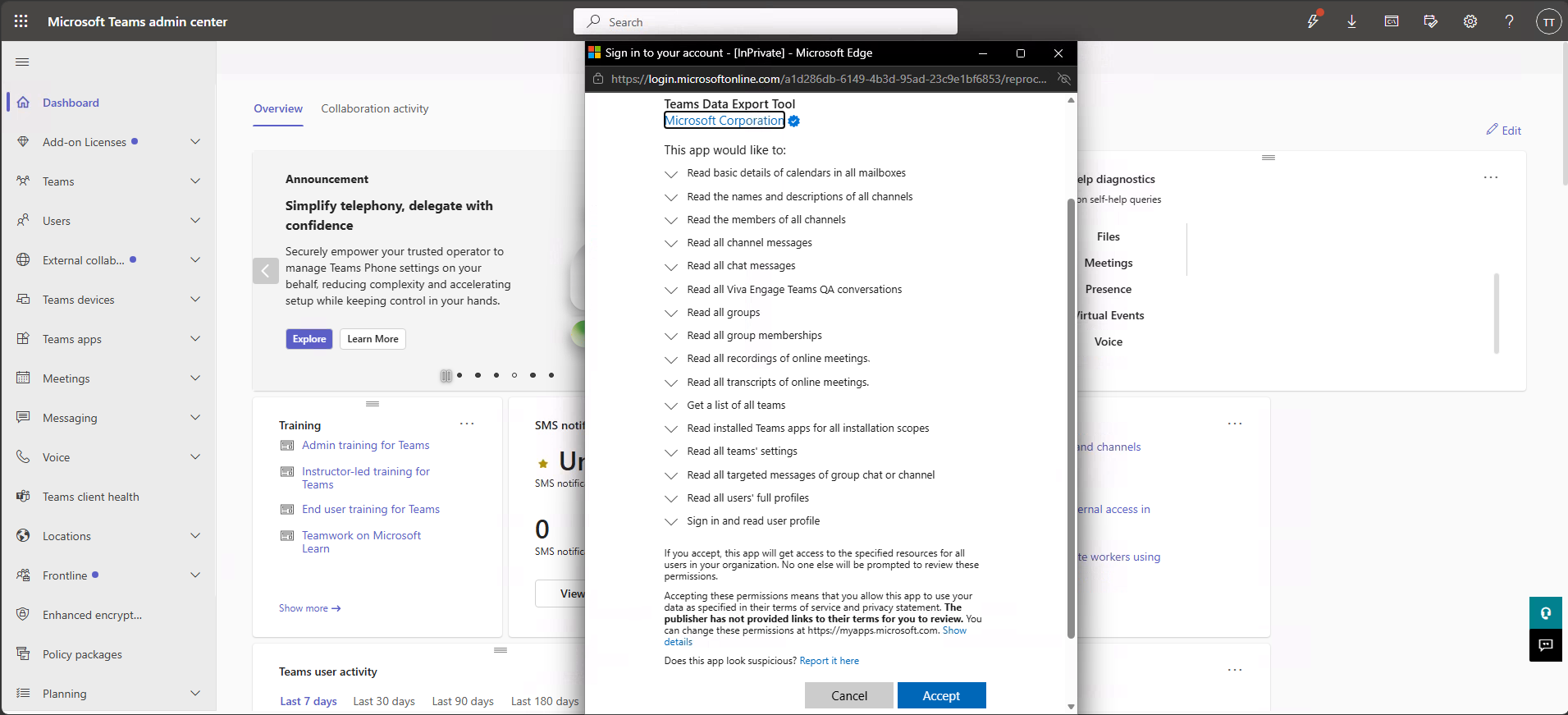This screenshot has width=1568, height=715.
Task: Click the Policy packages icon
Action: tap(23, 653)
